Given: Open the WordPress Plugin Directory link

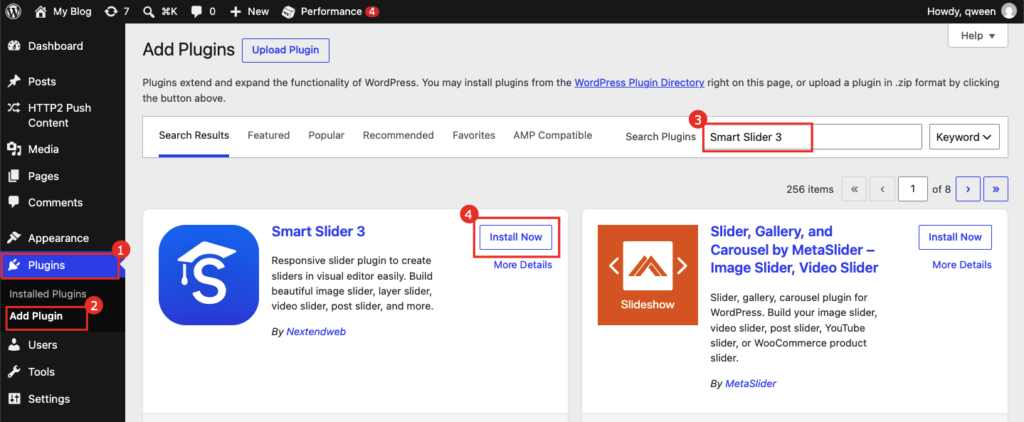Looking at the screenshot, I should [639, 83].
